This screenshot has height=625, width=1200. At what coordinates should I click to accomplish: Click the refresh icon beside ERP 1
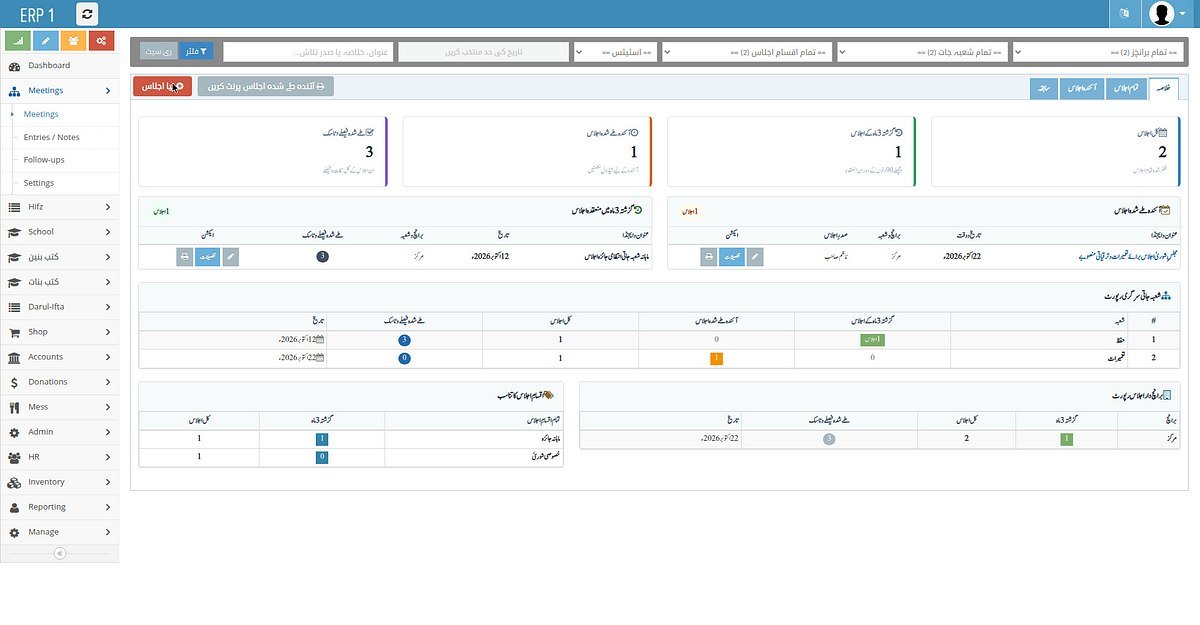[x=87, y=14]
